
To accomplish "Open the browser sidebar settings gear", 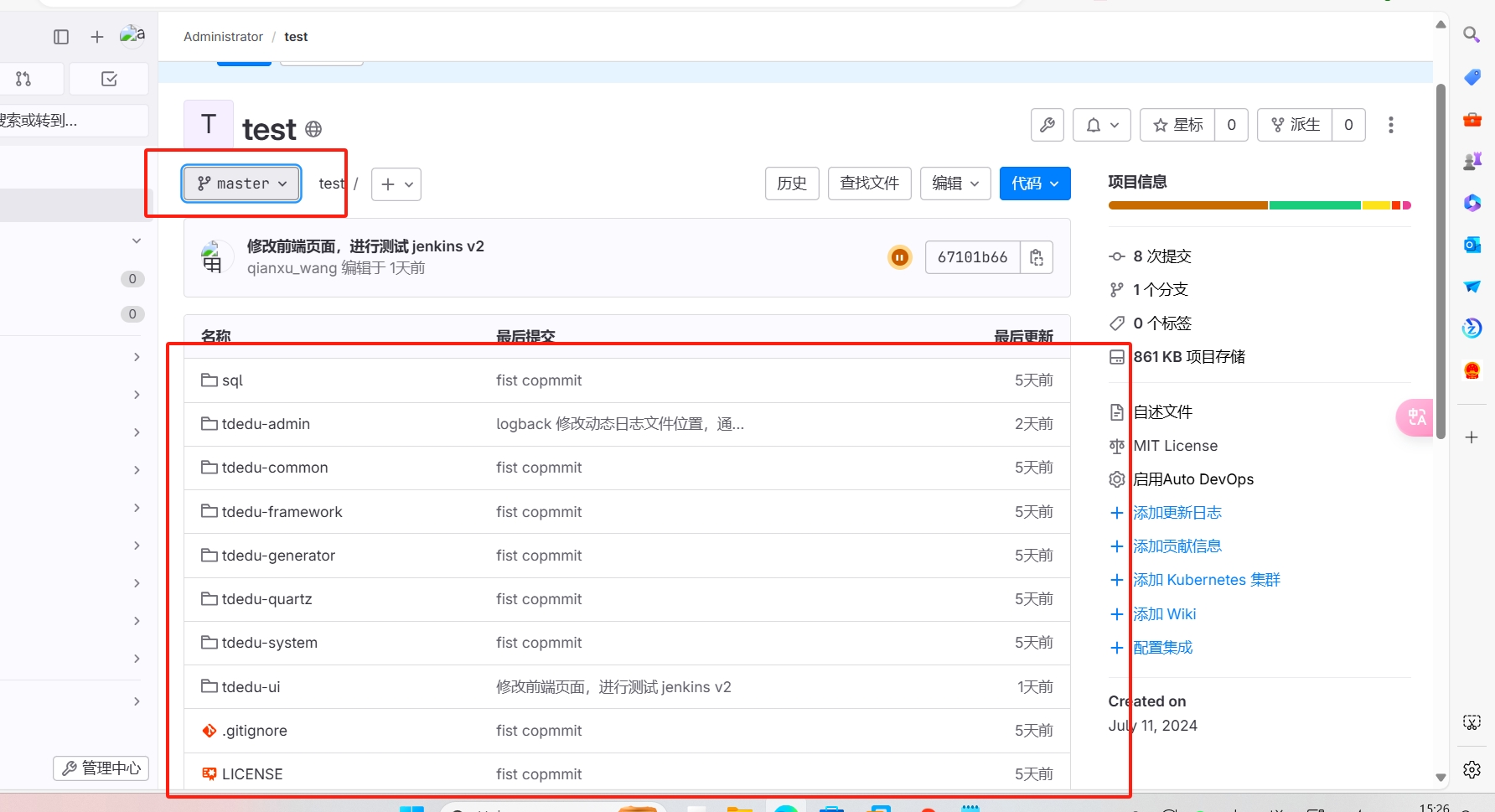I will (1472, 769).
